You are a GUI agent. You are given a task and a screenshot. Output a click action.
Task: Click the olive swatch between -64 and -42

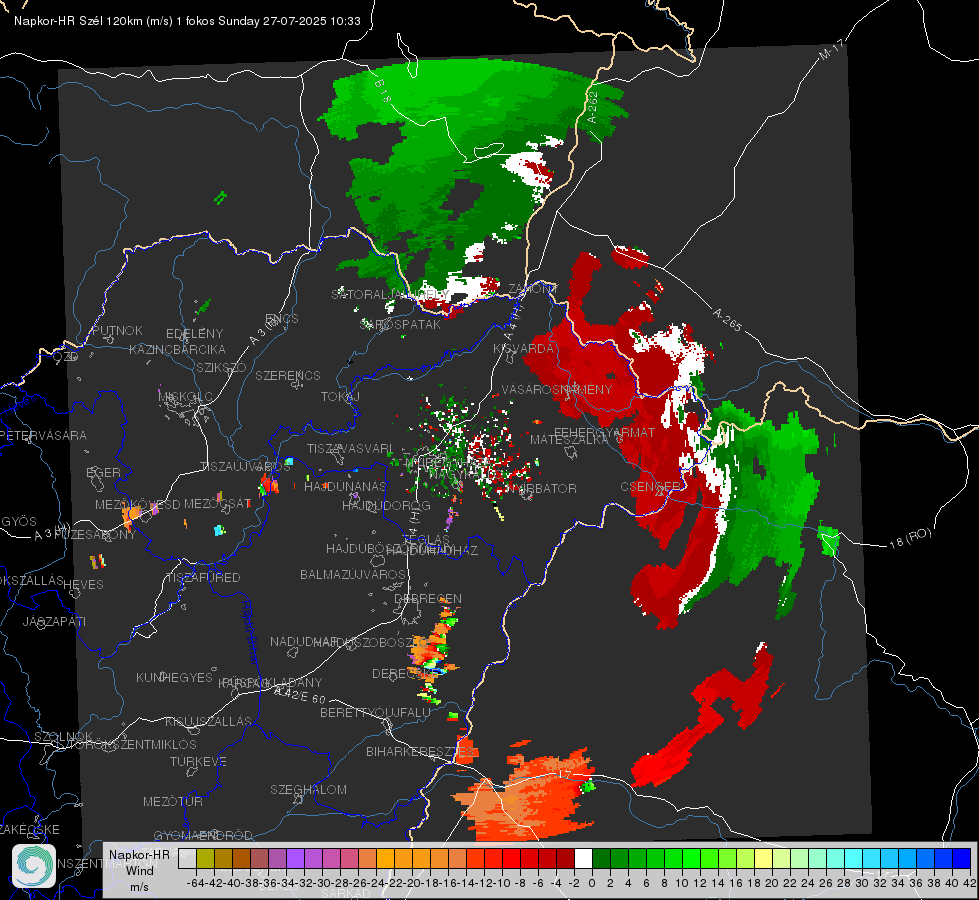205,859
